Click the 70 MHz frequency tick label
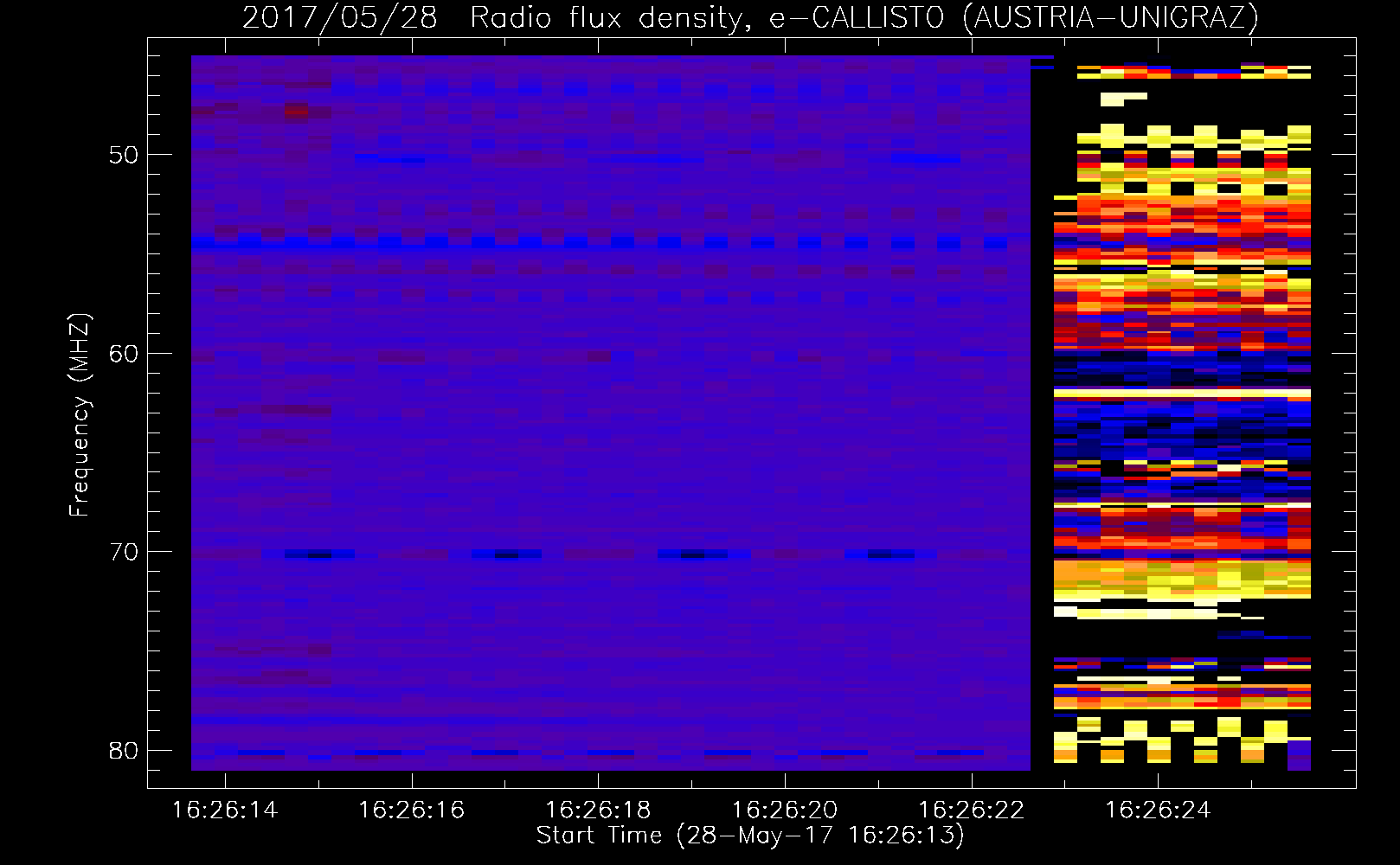Screen dimensions: 1400x865 pyautogui.click(x=123, y=552)
